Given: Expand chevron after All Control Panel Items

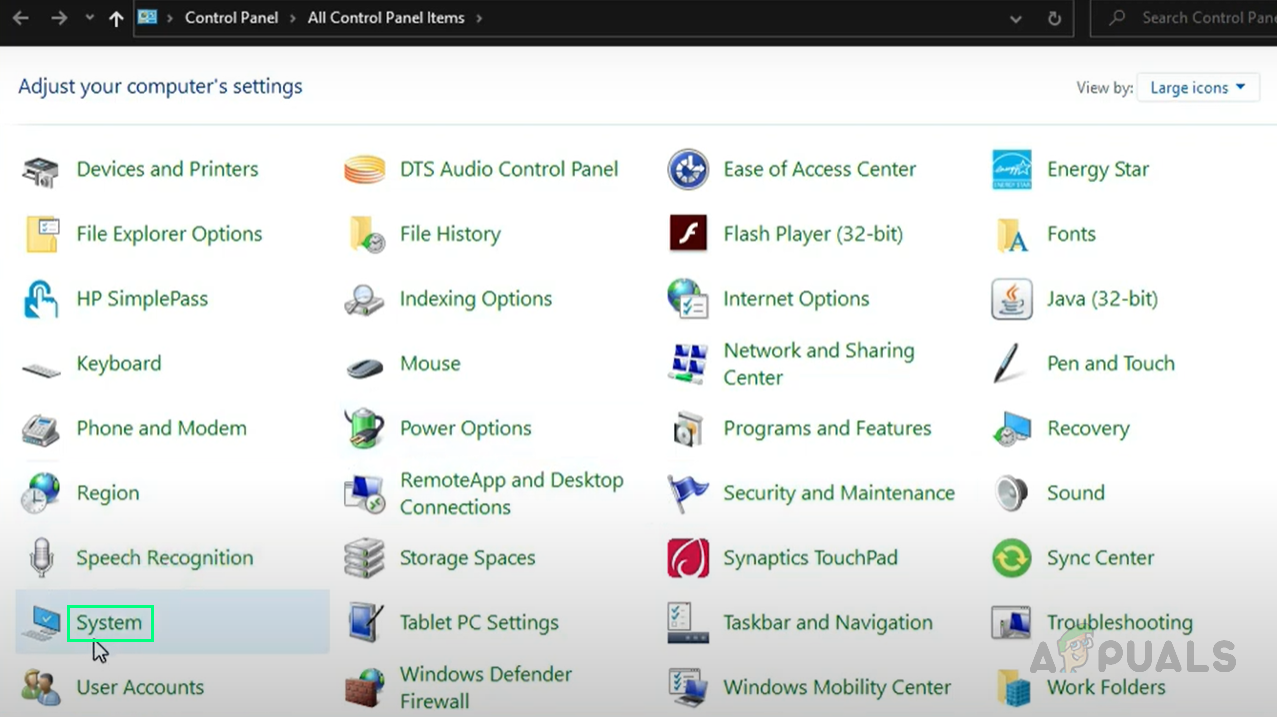Looking at the screenshot, I should (479, 18).
